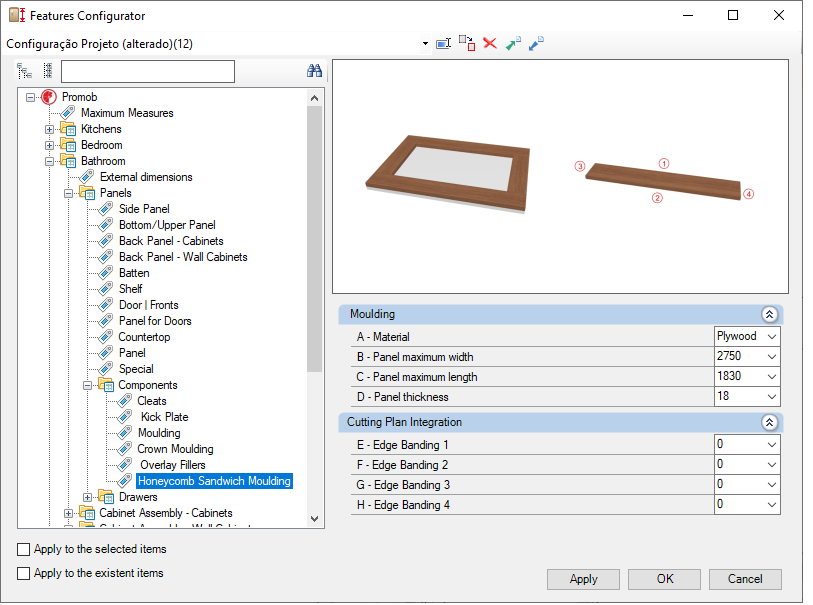Select the Batten tree item
813x605 pixels.
(x=134, y=273)
